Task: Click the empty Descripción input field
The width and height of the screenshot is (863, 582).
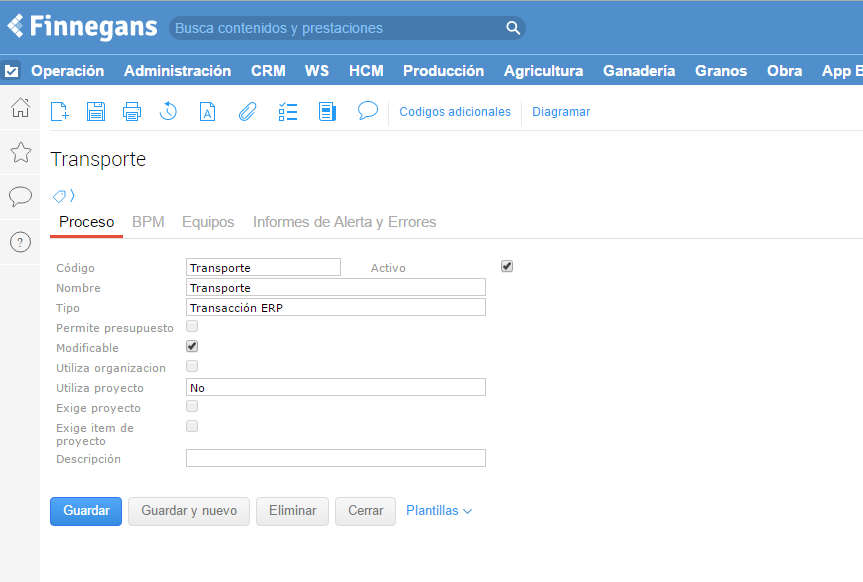Action: pos(336,458)
